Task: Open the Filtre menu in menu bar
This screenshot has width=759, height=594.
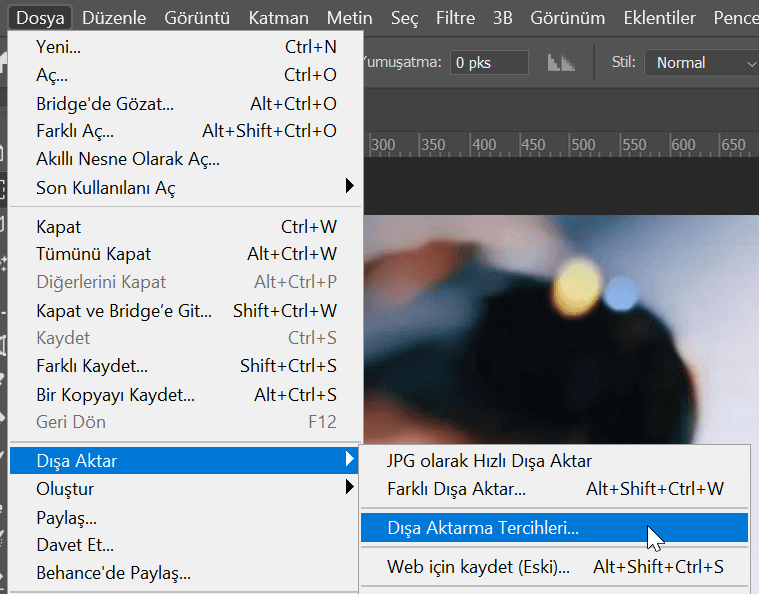Action: point(455,18)
